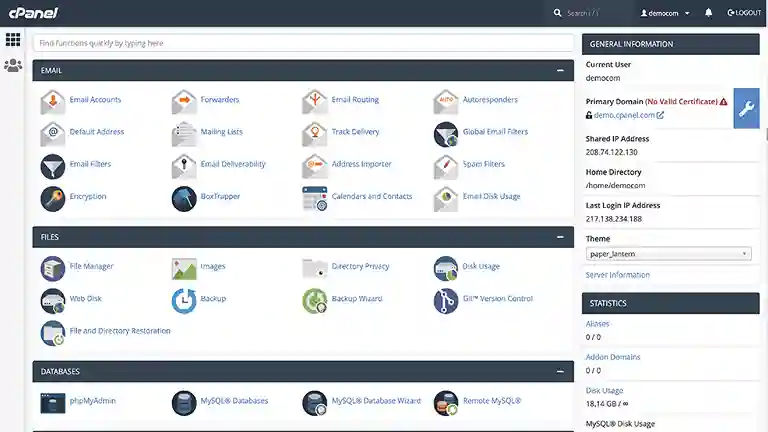Open the Calendars and Contacts text link
This screenshot has width=768, height=432.
pyautogui.click(x=372, y=196)
